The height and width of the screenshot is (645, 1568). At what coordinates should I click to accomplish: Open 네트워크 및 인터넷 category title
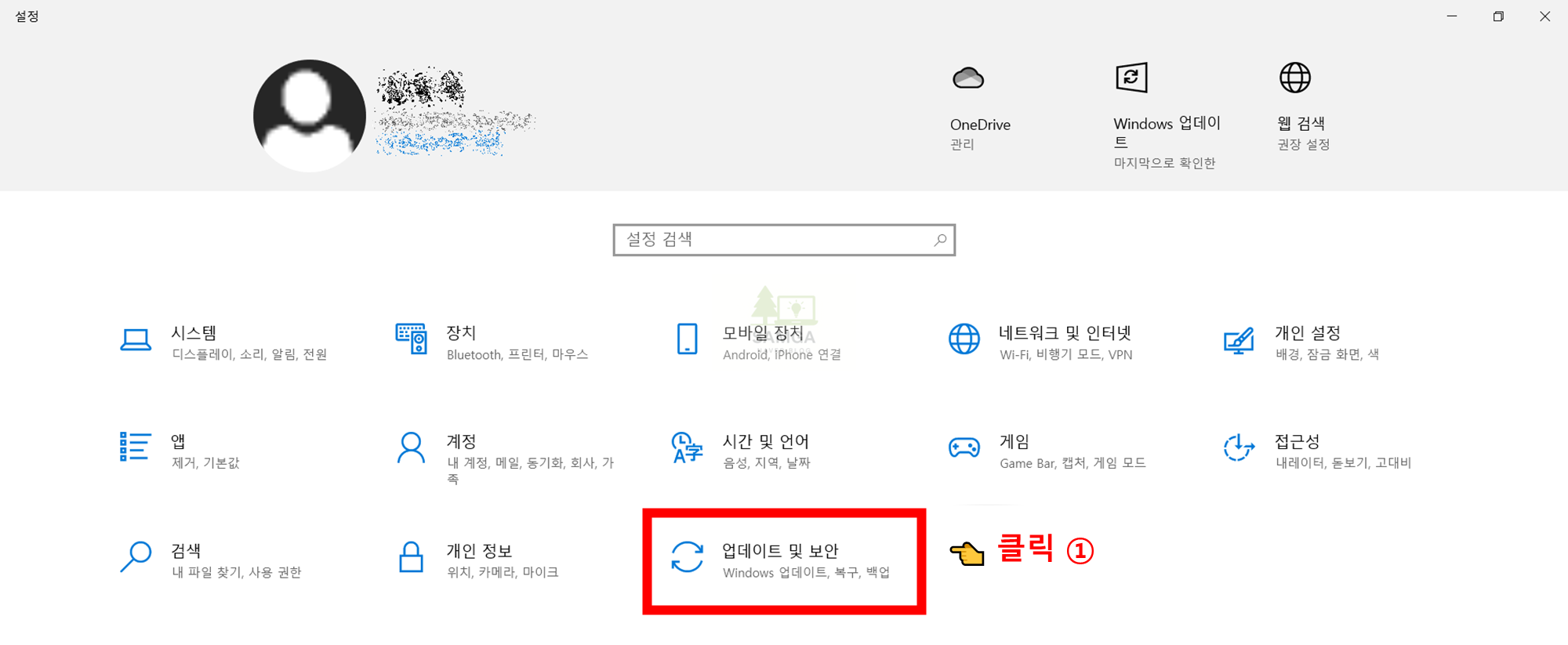point(1065,333)
